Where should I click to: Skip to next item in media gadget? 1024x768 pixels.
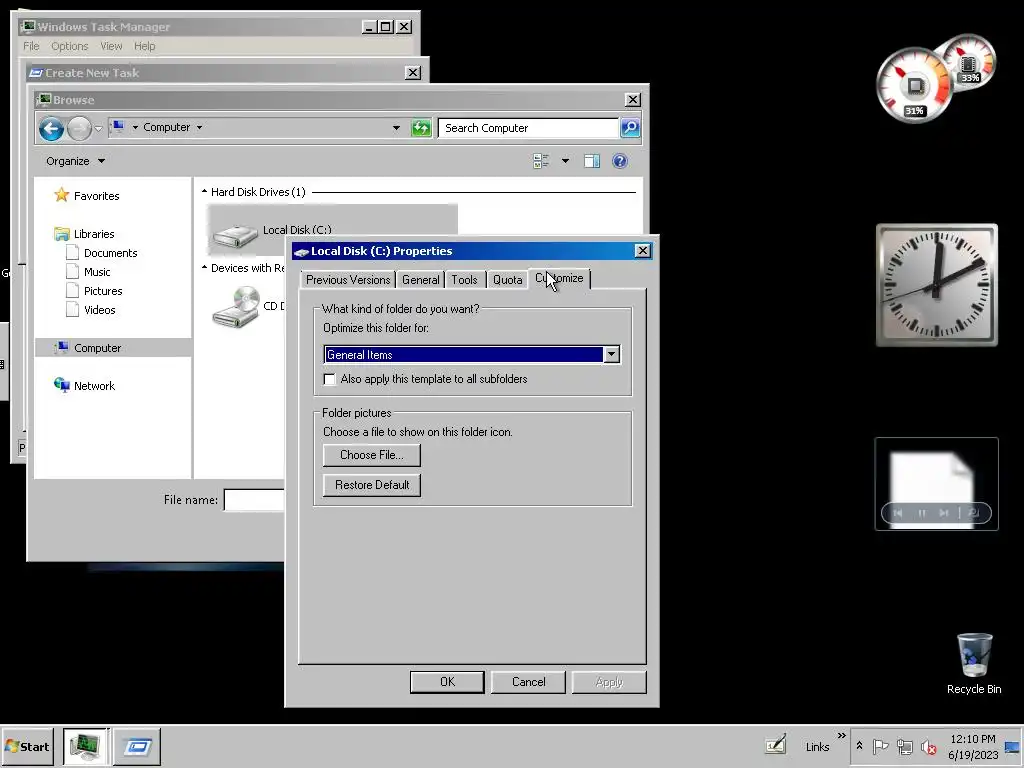click(944, 513)
